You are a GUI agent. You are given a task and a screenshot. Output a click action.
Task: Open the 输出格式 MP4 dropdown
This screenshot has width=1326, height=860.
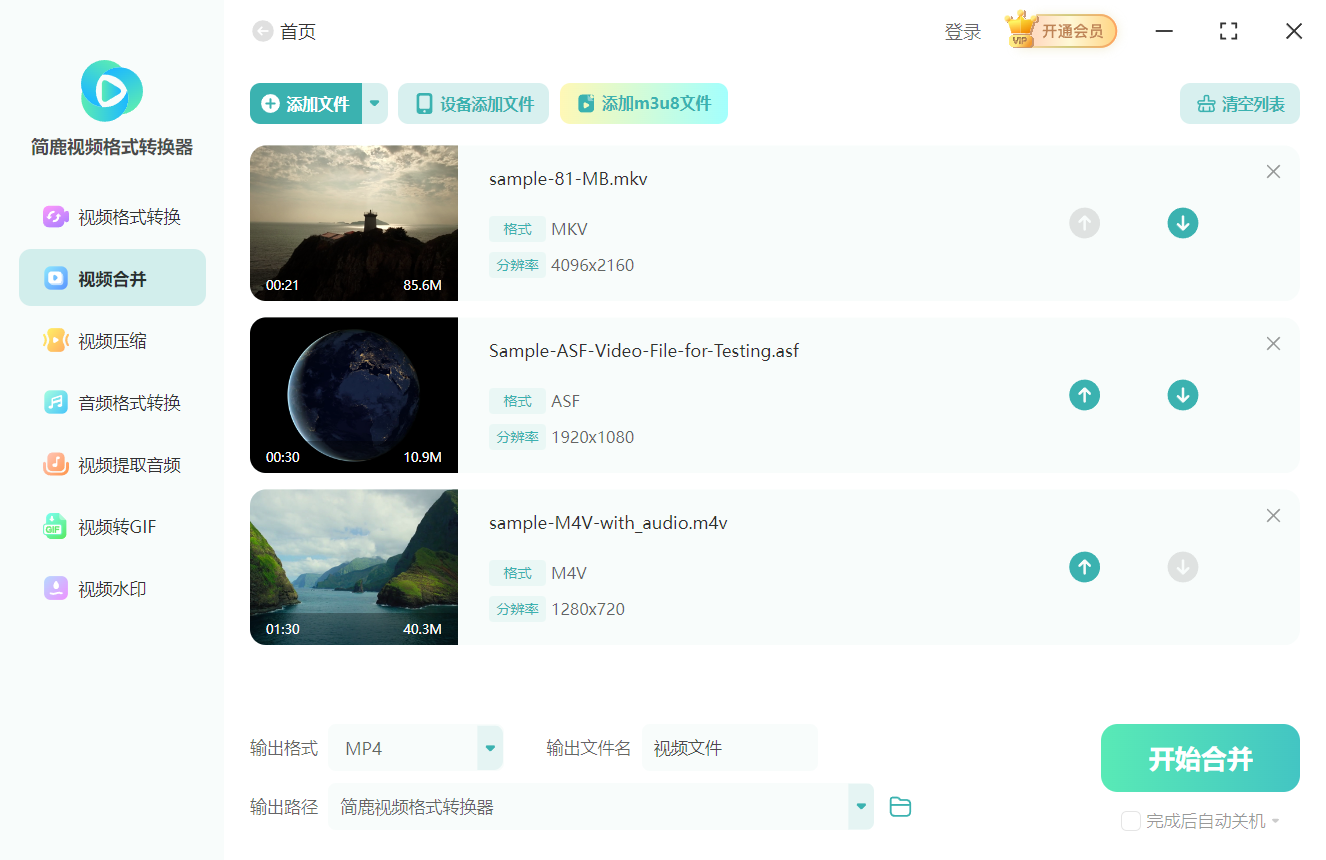489,747
